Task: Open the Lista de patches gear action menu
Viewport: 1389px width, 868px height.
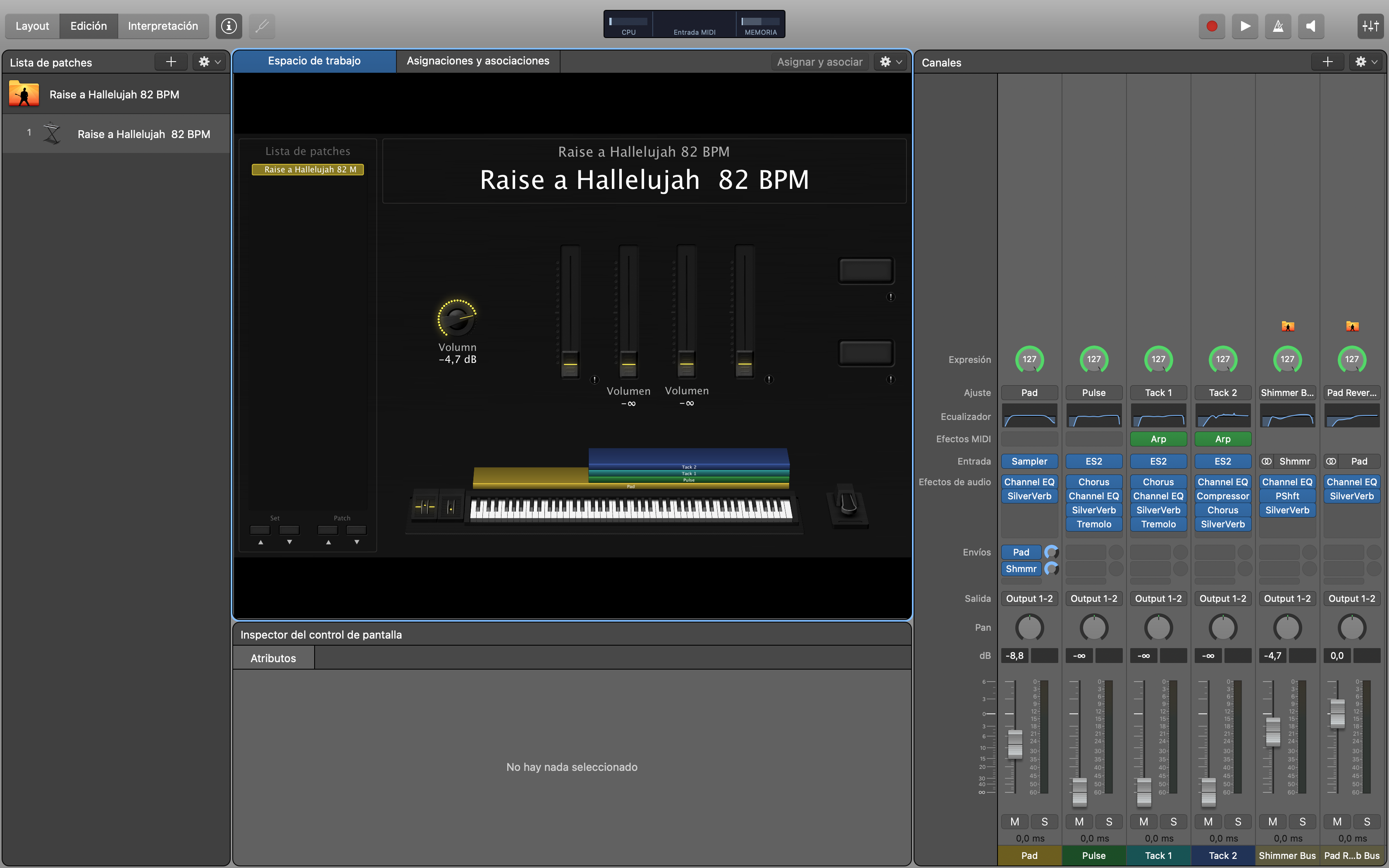Action: click(x=208, y=62)
